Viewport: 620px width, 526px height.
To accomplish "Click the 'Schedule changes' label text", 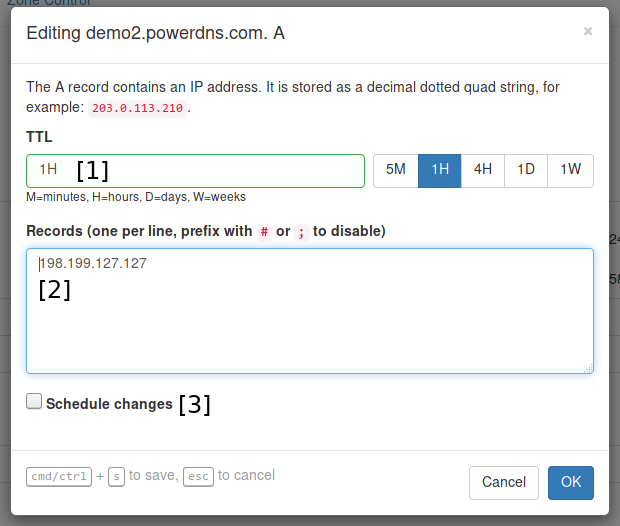I will (x=109, y=404).
